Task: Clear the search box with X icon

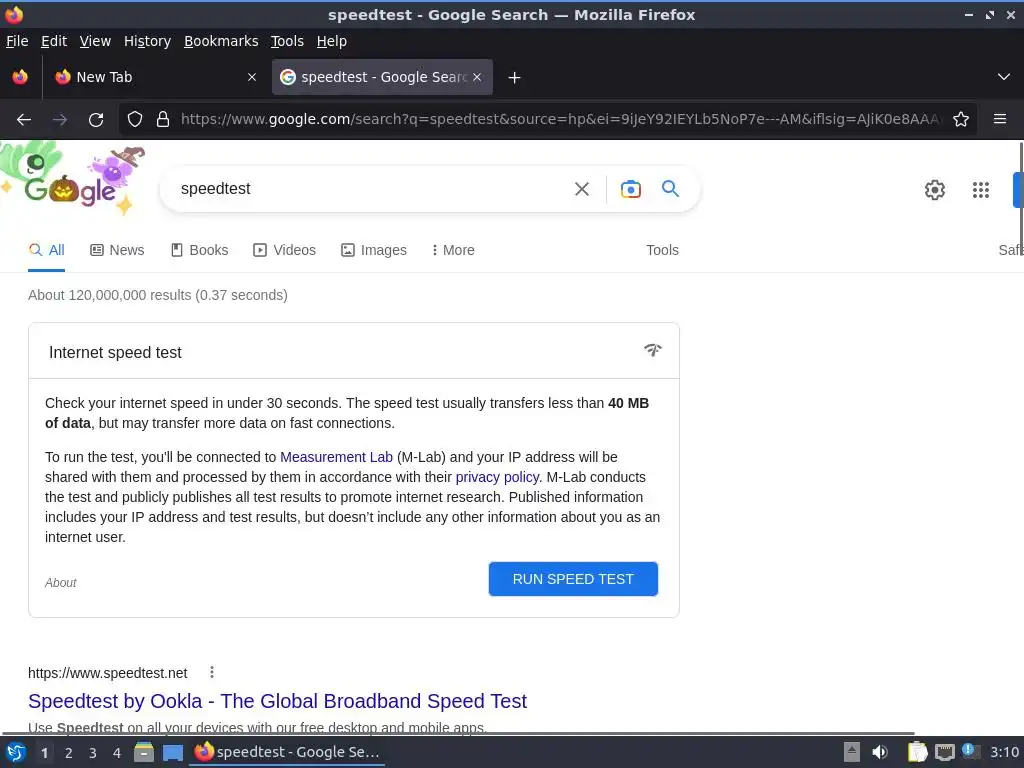Action: (x=582, y=189)
